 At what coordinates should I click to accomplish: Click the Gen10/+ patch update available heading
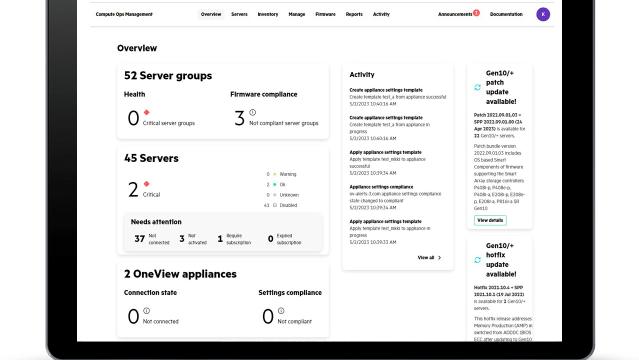tap(501, 87)
